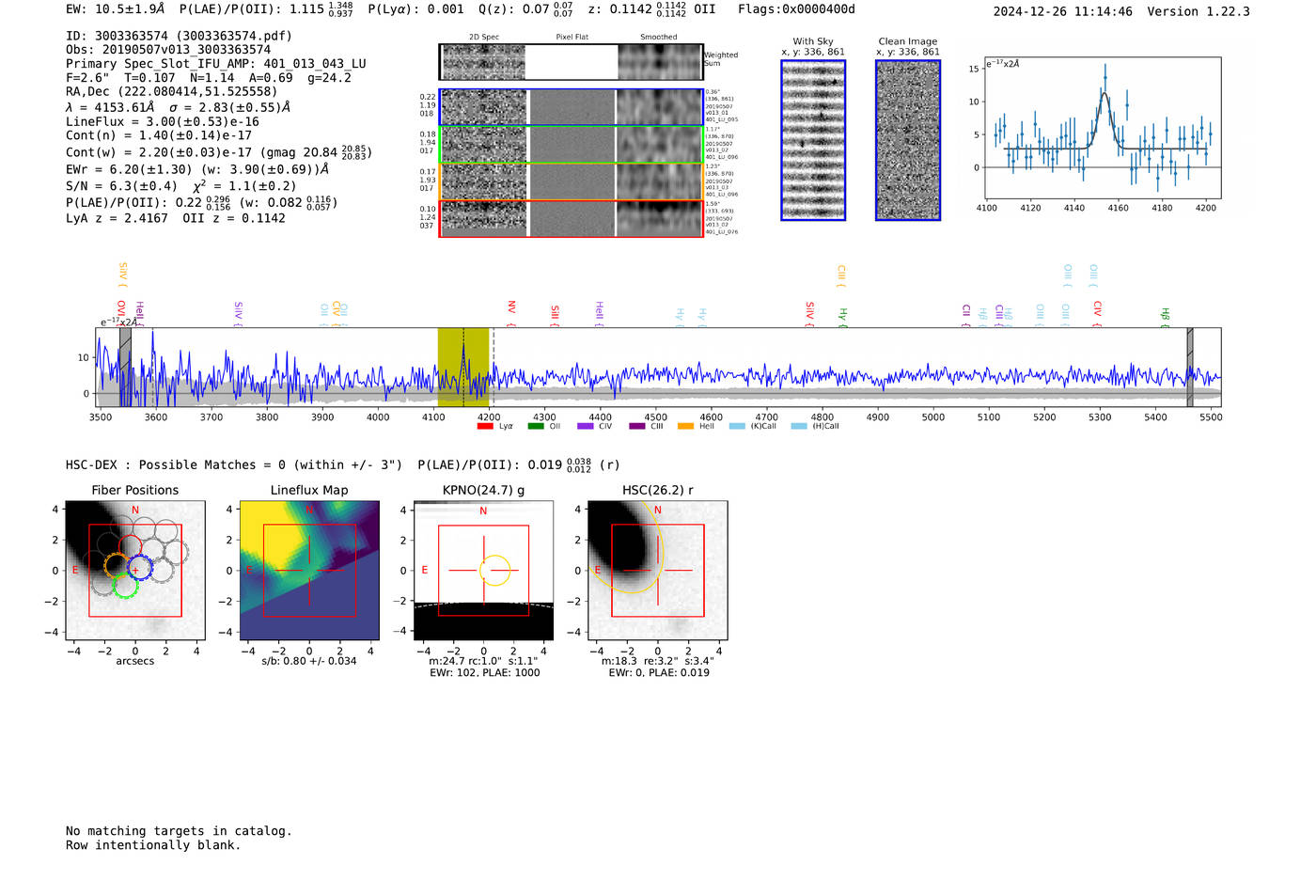
Task: Click the Flags:0x0000400d text
Action: 796,9
